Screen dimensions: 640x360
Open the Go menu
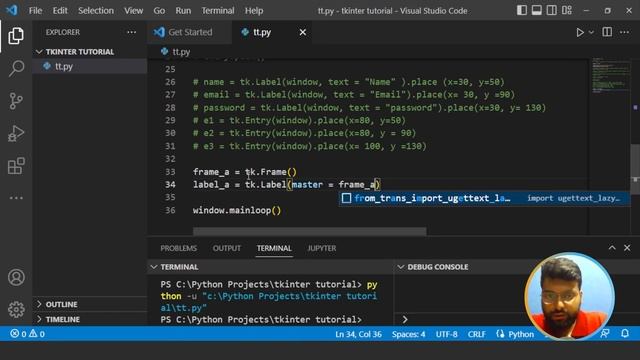pyautogui.click(x=159, y=11)
